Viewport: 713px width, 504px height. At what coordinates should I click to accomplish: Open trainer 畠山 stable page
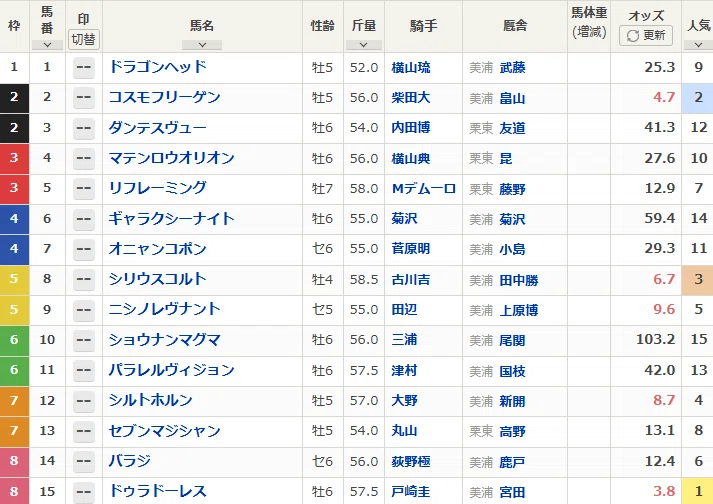point(512,98)
